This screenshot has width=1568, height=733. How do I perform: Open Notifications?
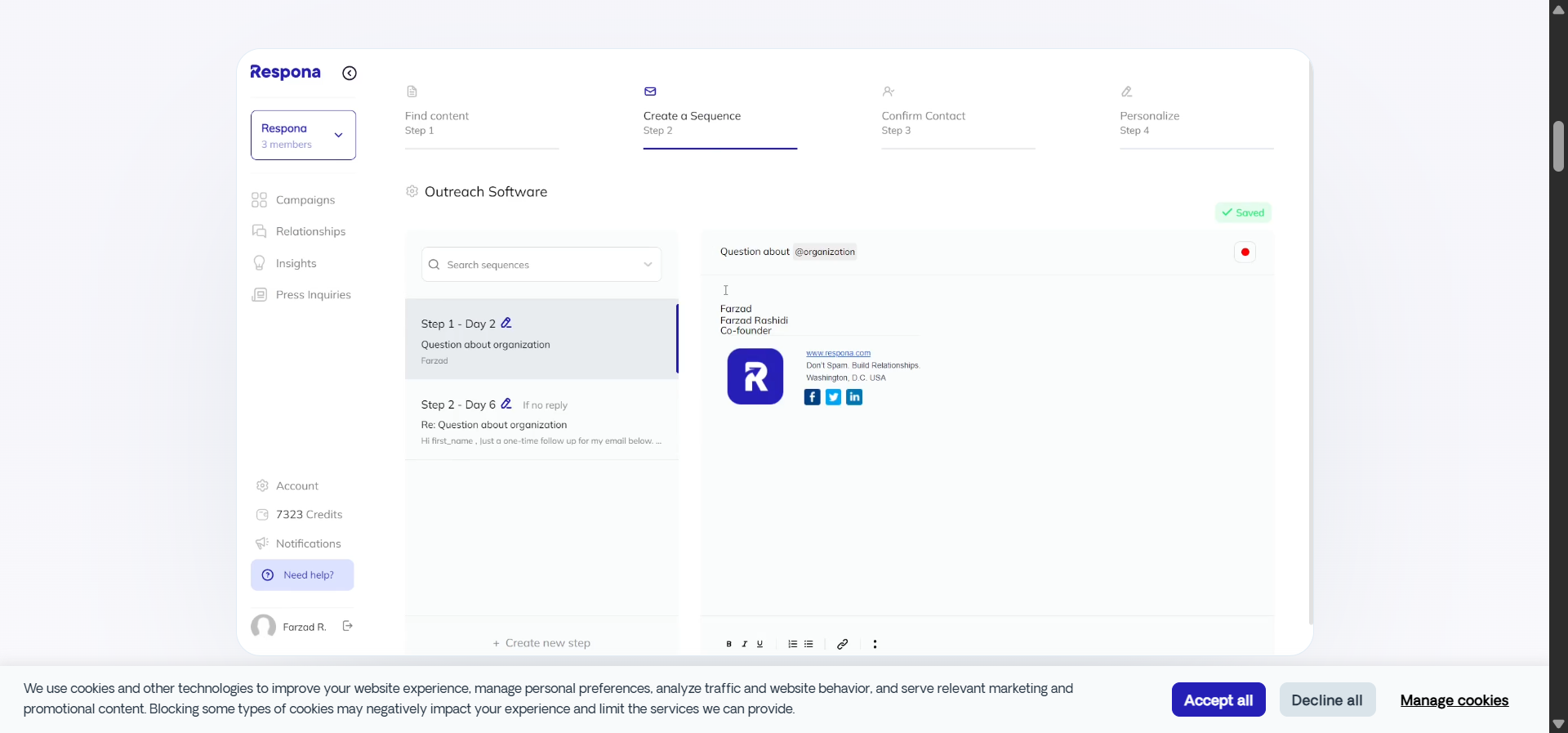pyautogui.click(x=308, y=544)
